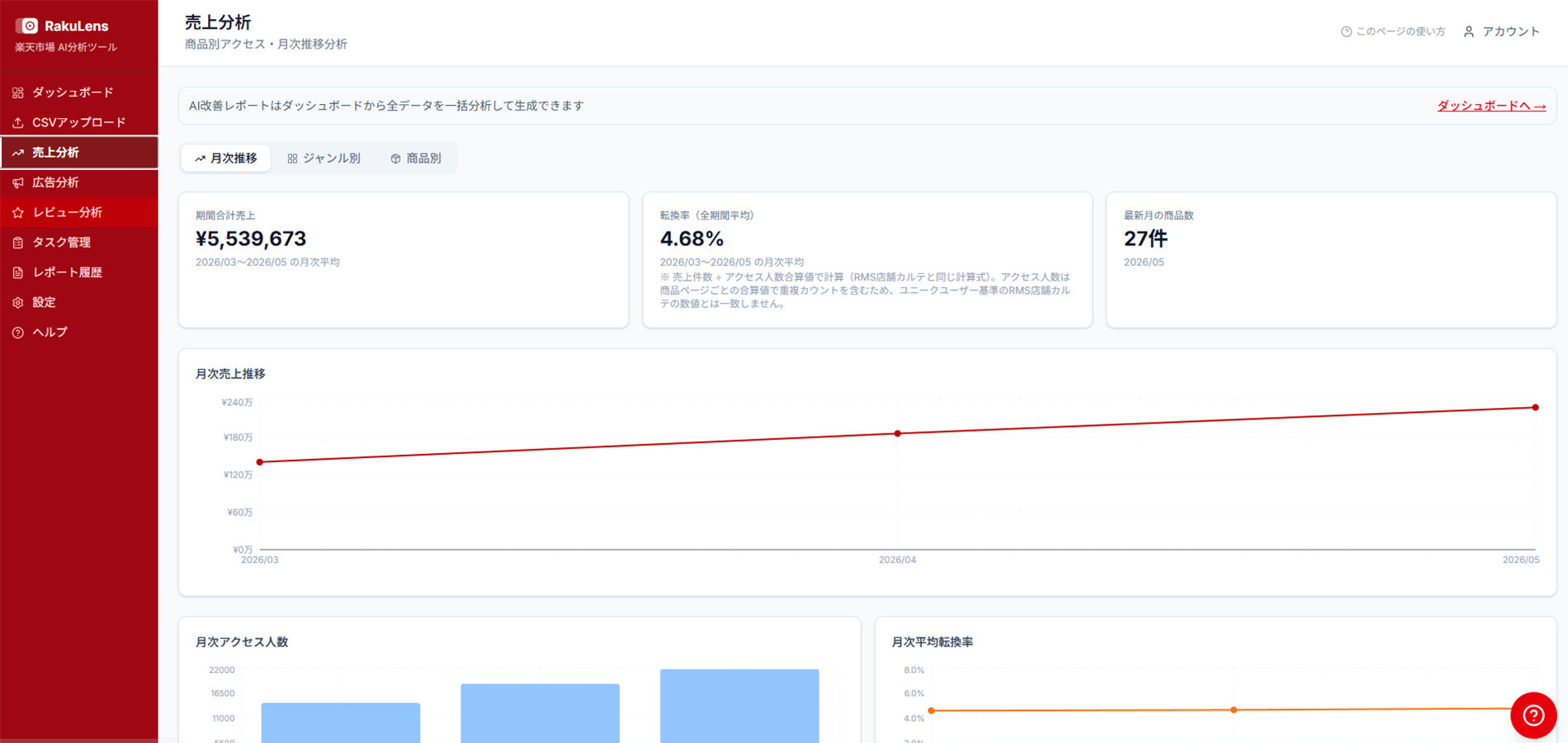Click the 2026/05 data point on sales chart

(1536, 408)
